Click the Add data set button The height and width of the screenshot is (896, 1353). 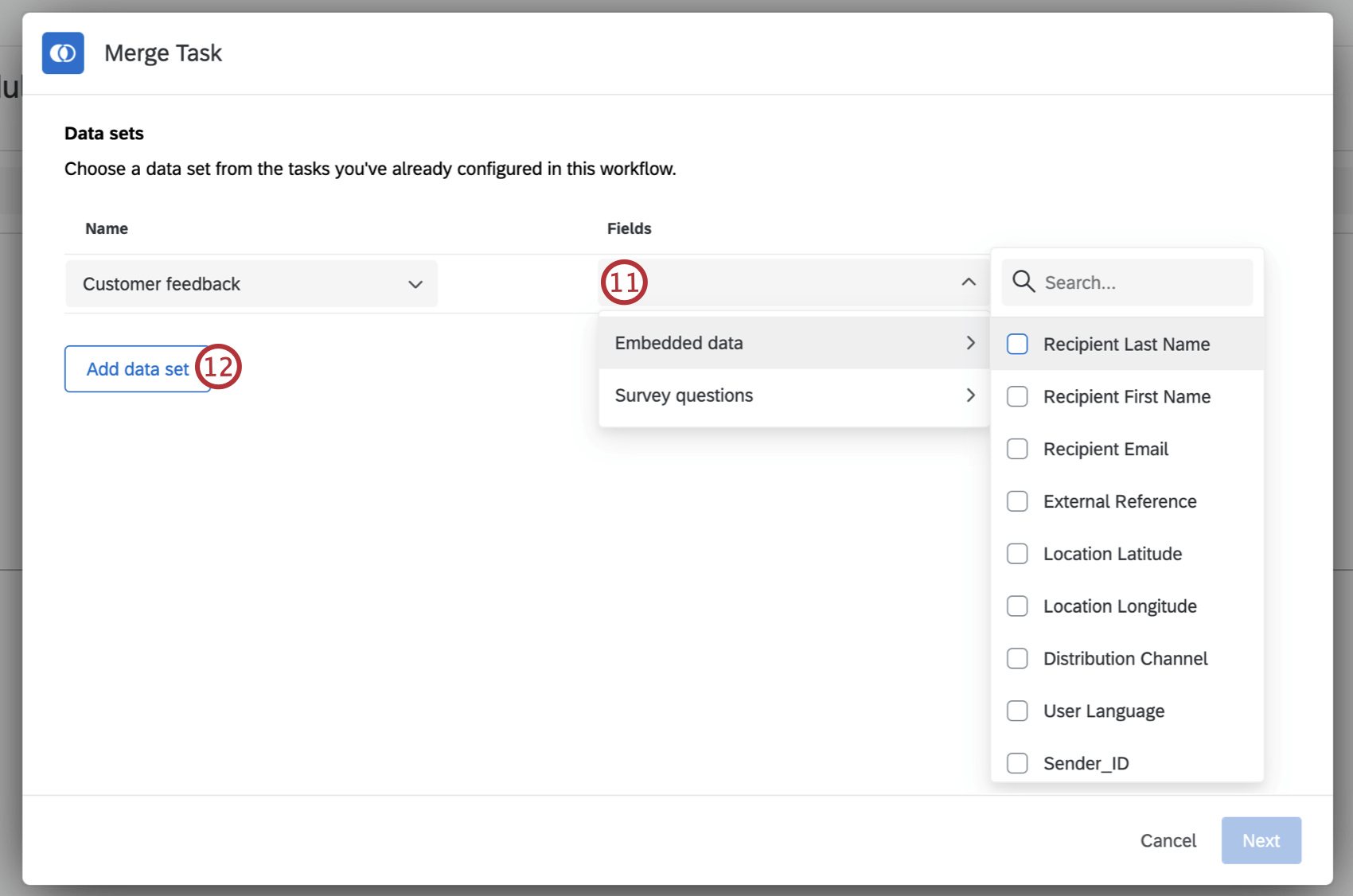point(137,368)
